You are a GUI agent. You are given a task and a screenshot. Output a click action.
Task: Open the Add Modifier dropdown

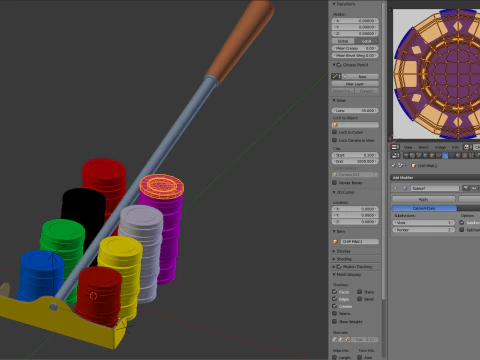click(x=435, y=178)
